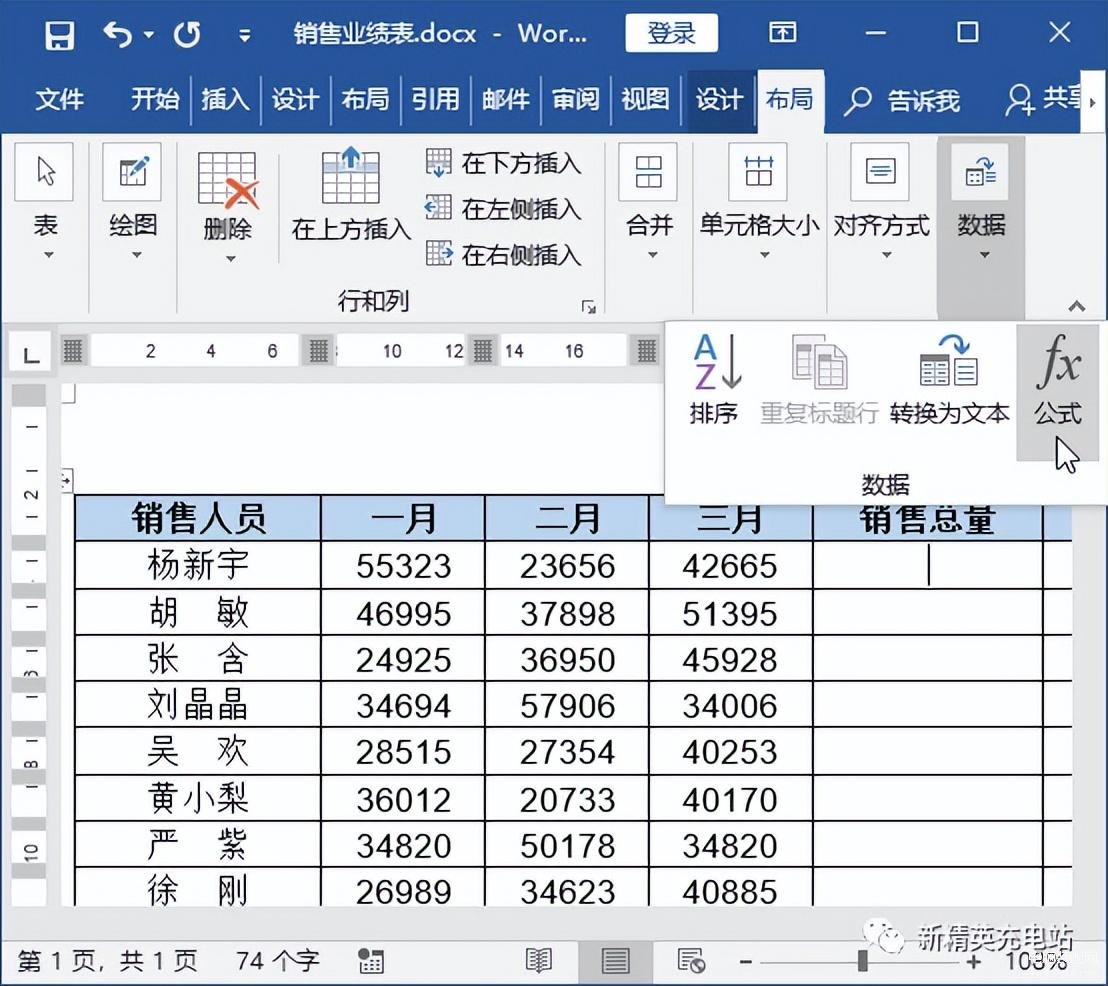Collapse the ribbon with the up chevron

(x=1075, y=306)
